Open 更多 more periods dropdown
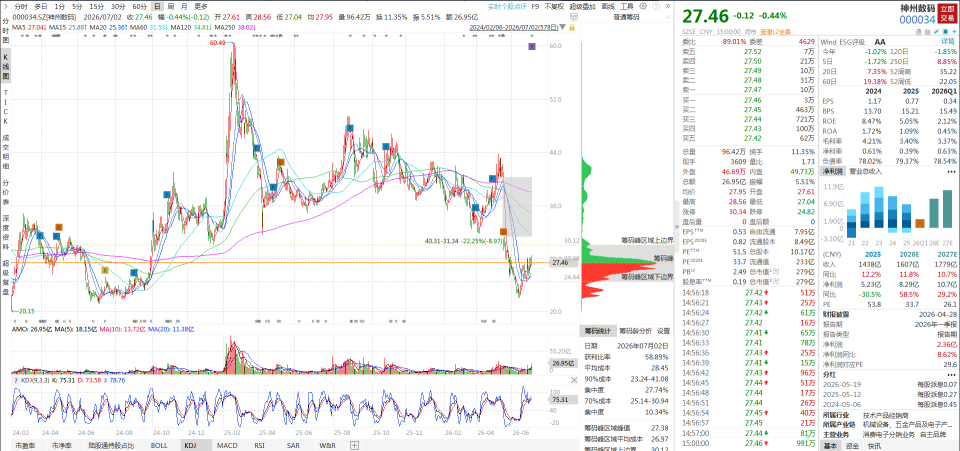The height and width of the screenshot is (451, 960). click(x=200, y=6)
